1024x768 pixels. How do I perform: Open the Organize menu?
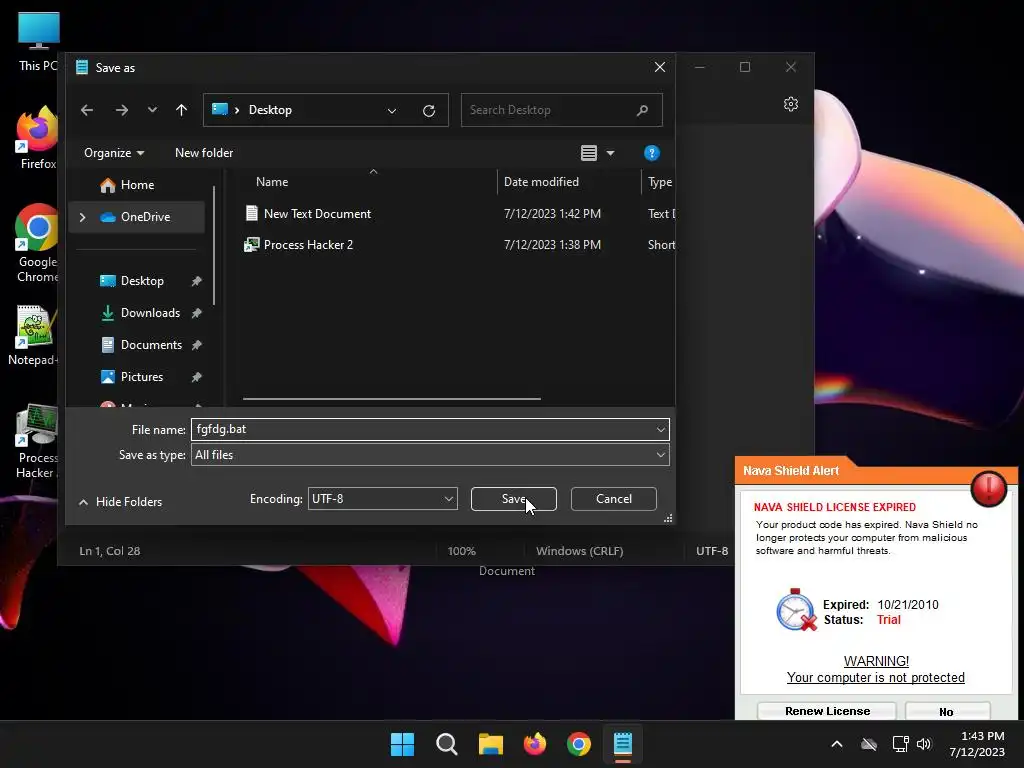(x=114, y=153)
